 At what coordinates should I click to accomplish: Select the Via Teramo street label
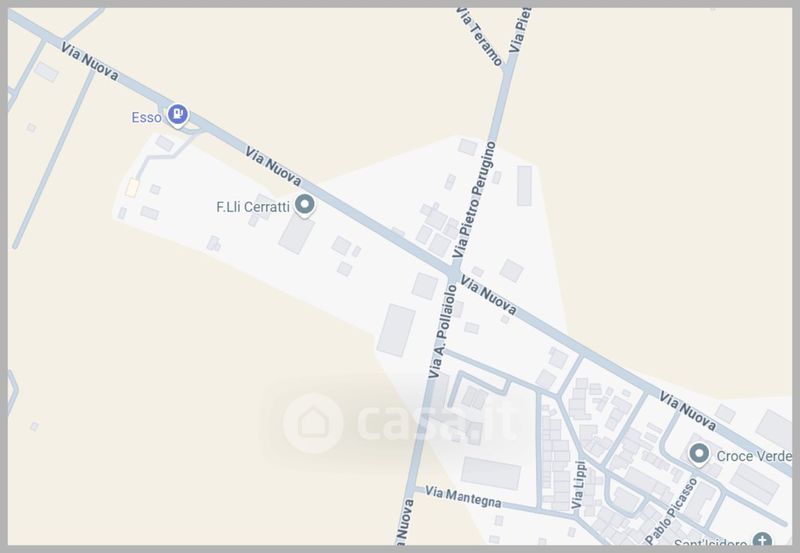click(x=480, y=37)
